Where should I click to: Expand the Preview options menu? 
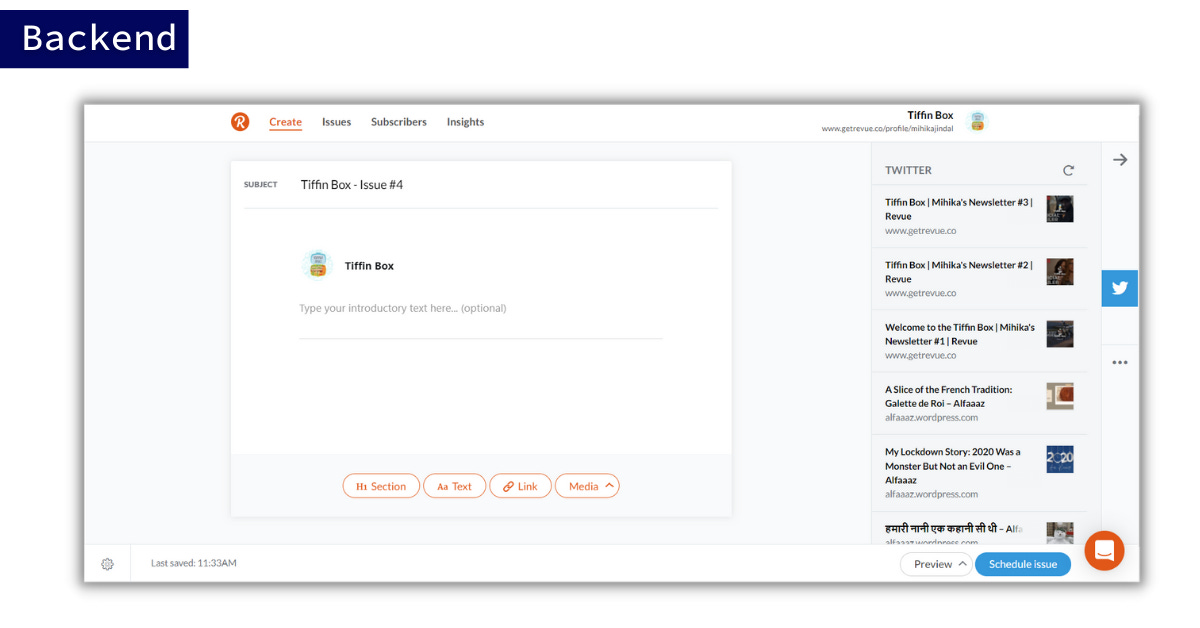pyautogui.click(x=935, y=564)
